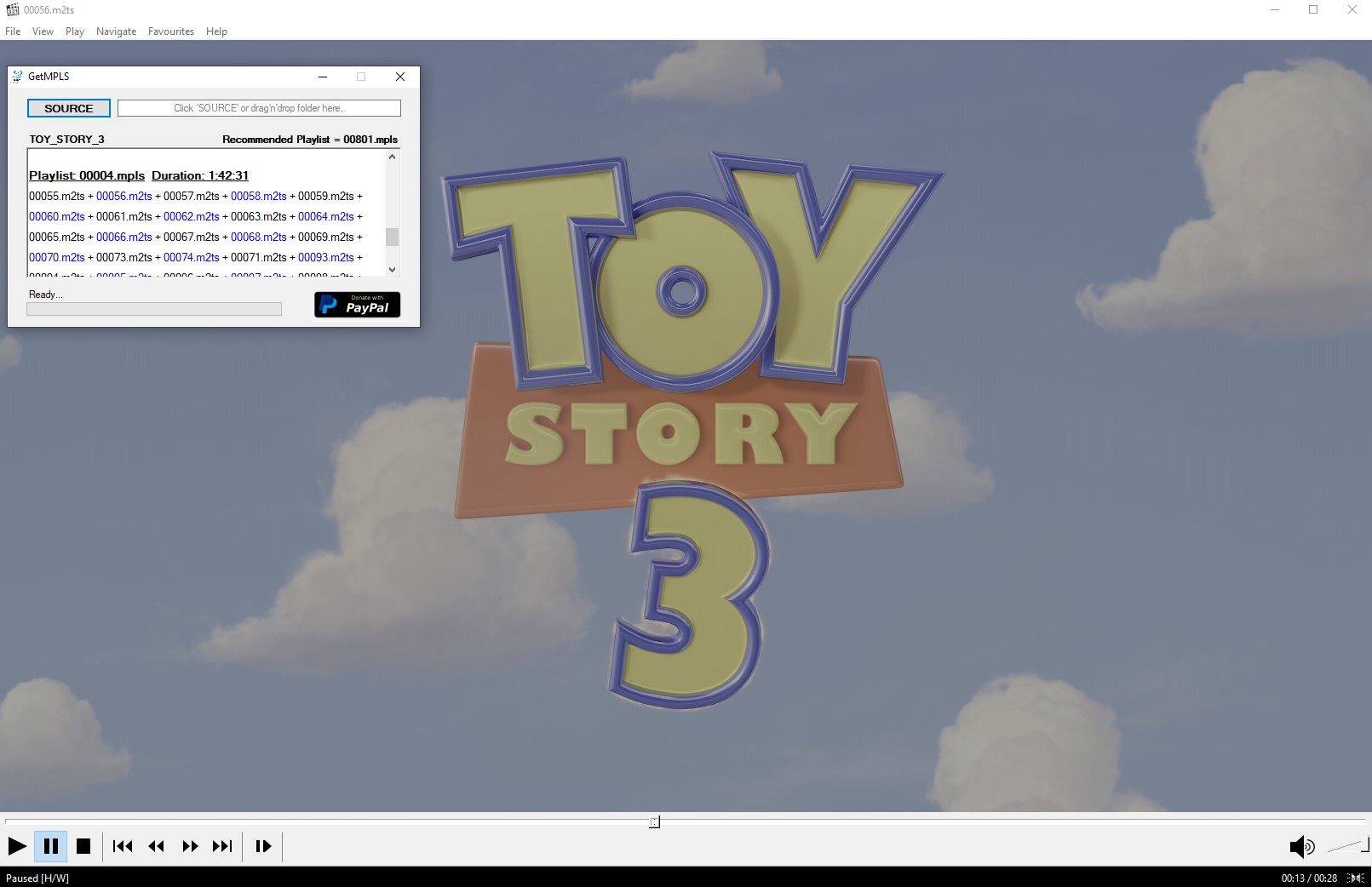Open the Navigate menu

pyautogui.click(x=116, y=31)
